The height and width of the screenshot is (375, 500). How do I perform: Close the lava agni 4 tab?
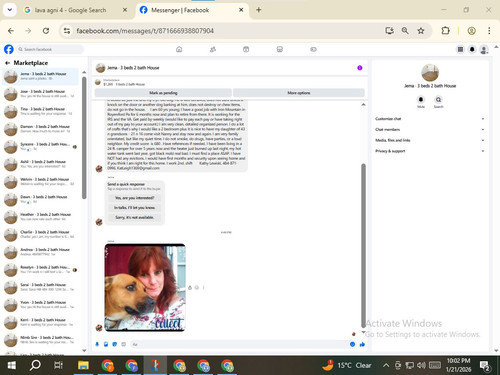click(125, 10)
